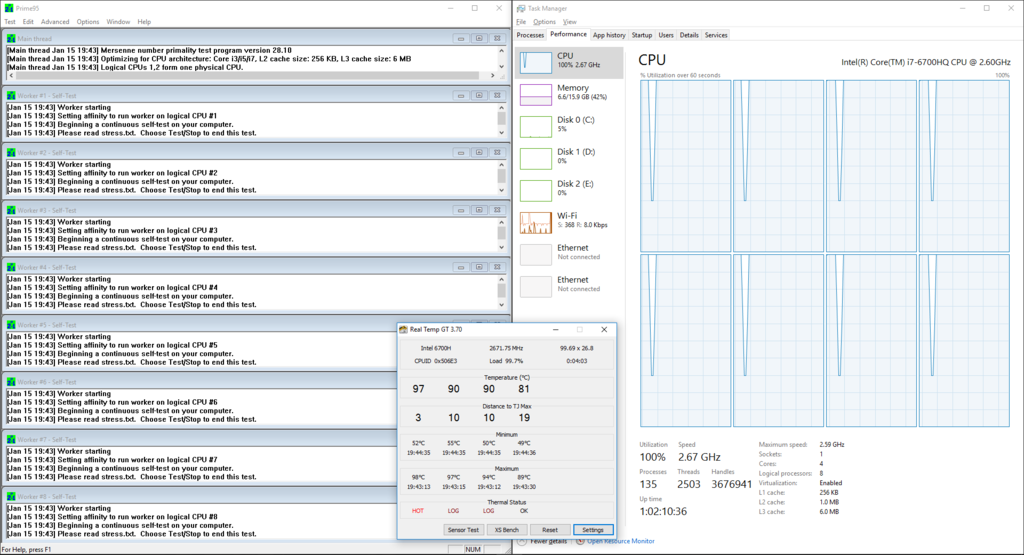
Task: Minimize the Main thread child window
Action: tap(461, 39)
